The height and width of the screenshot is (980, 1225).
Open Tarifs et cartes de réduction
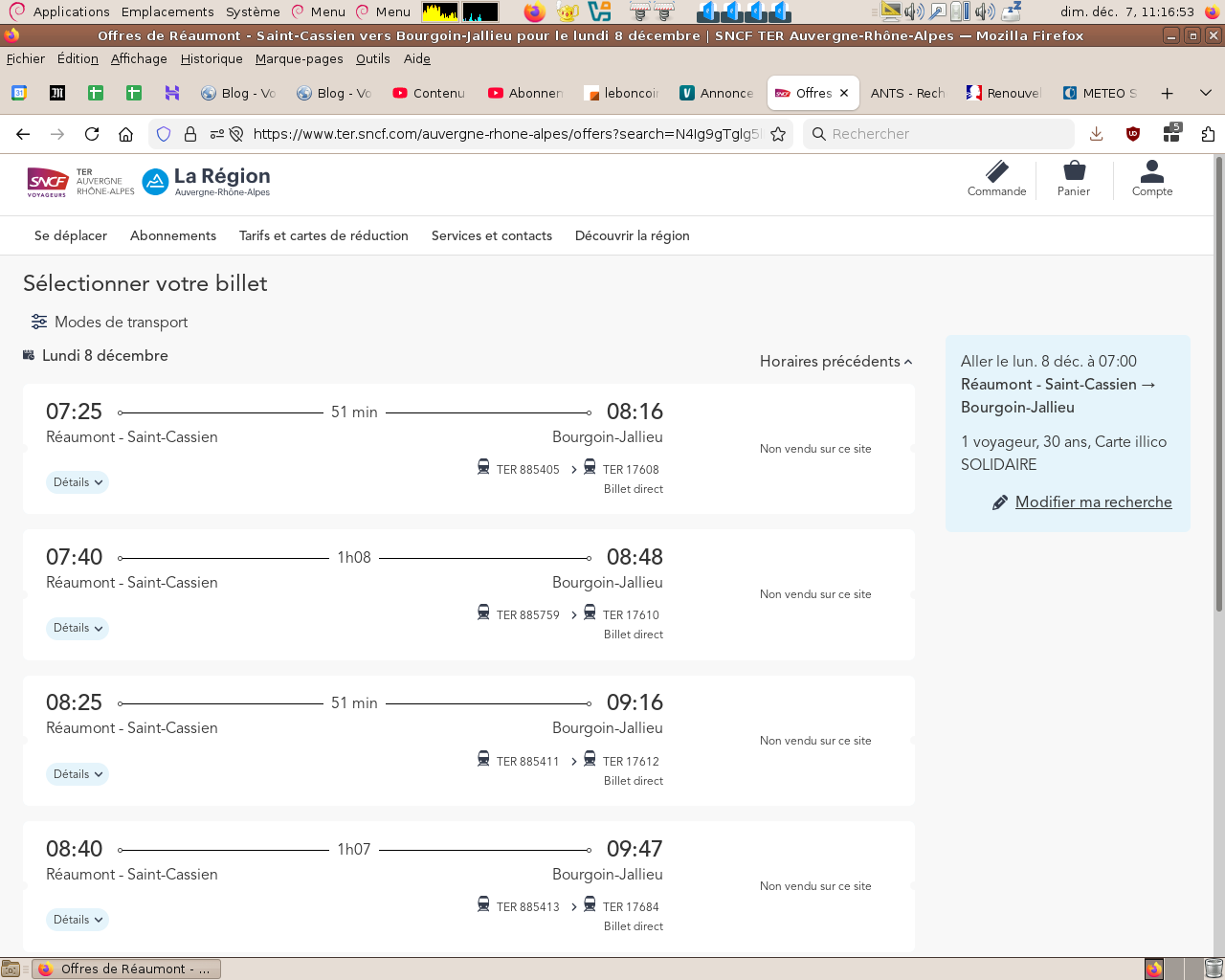click(x=323, y=235)
